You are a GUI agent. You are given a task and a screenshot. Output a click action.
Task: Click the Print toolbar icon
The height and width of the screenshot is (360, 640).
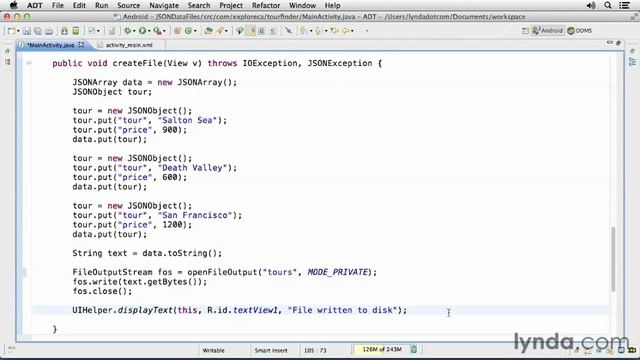(x=49, y=31)
